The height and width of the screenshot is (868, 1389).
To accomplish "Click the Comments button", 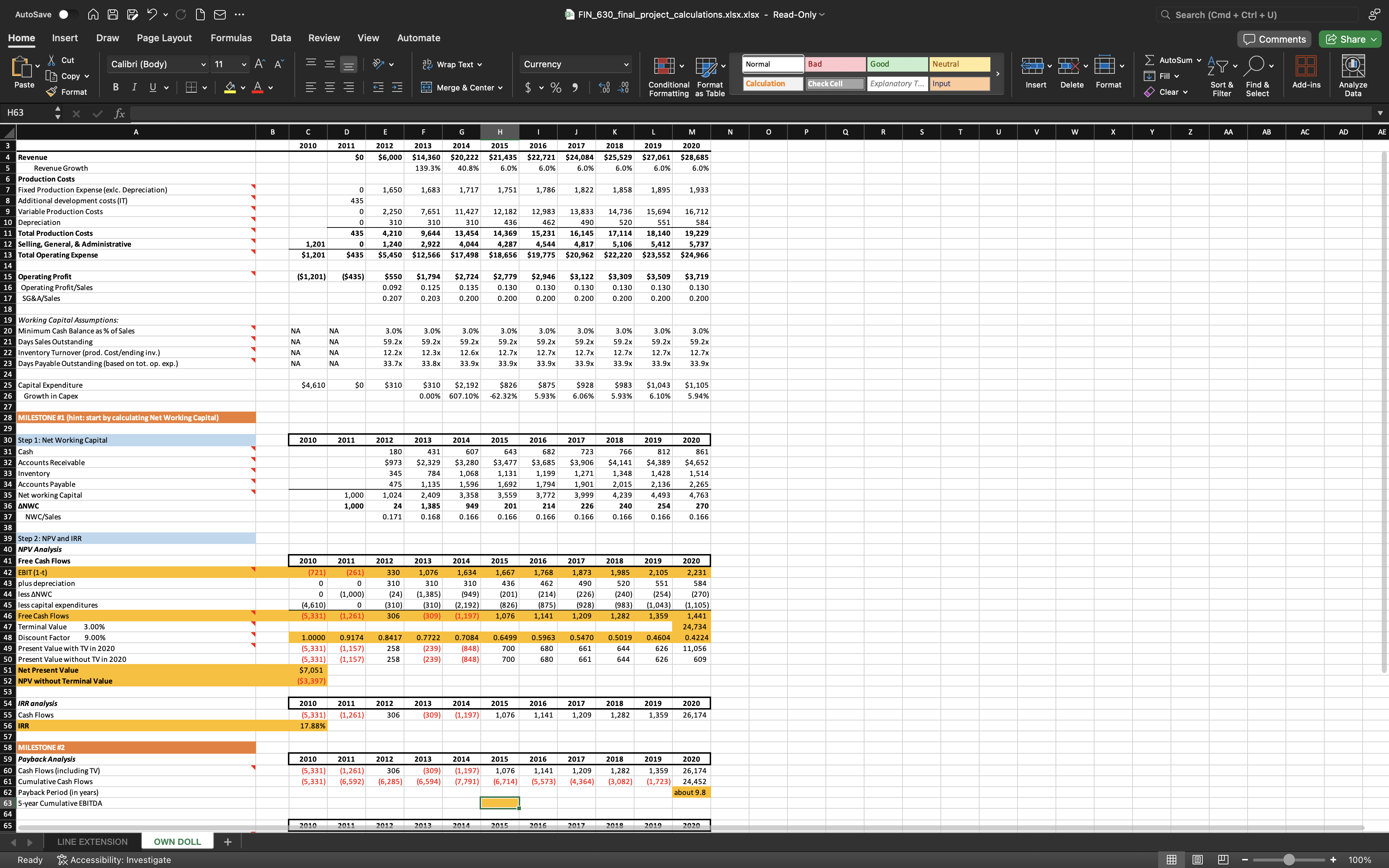I will [x=1275, y=39].
